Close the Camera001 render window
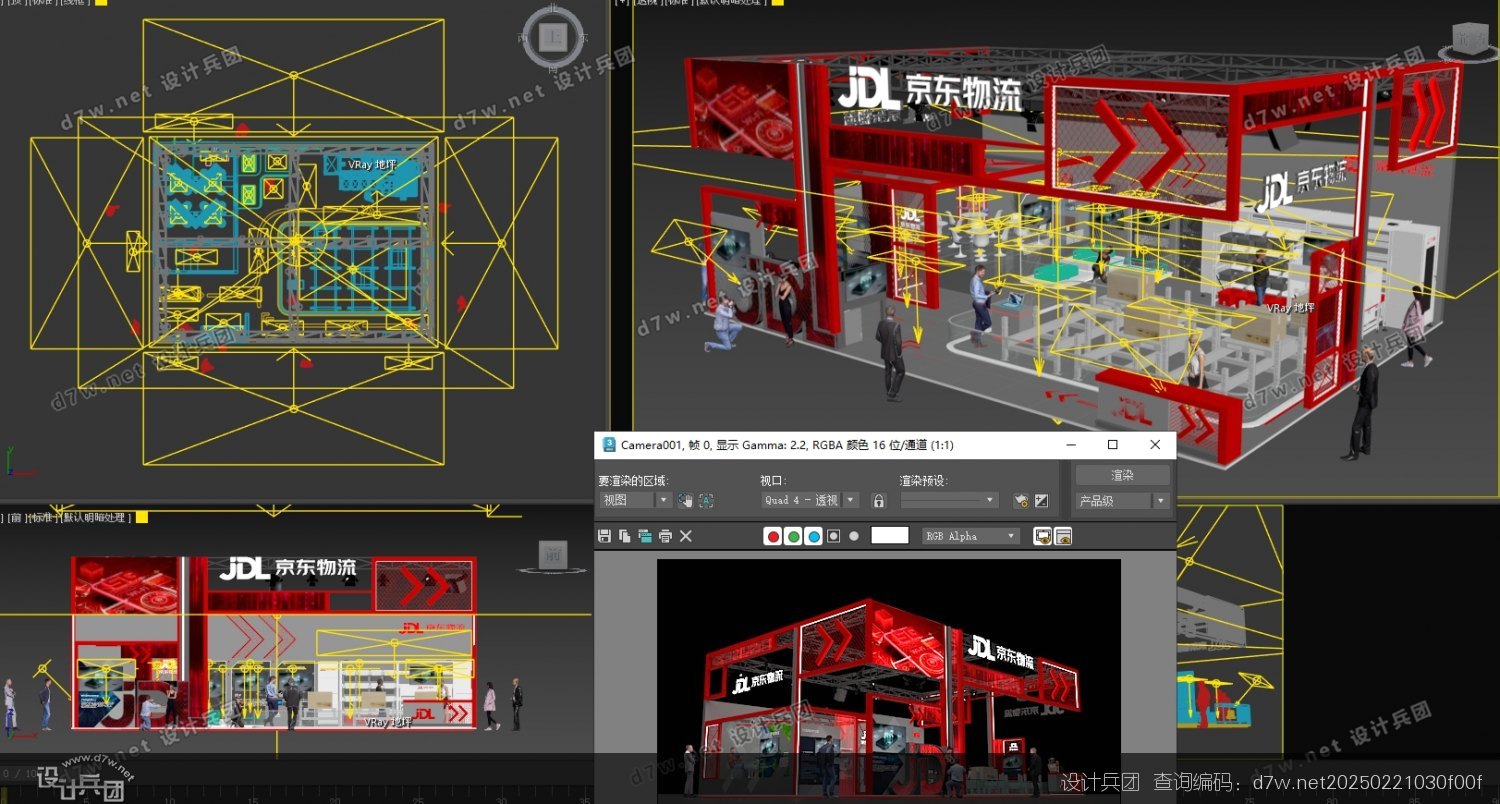The height and width of the screenshot is (804, 1500). (x=1155, y=444)
